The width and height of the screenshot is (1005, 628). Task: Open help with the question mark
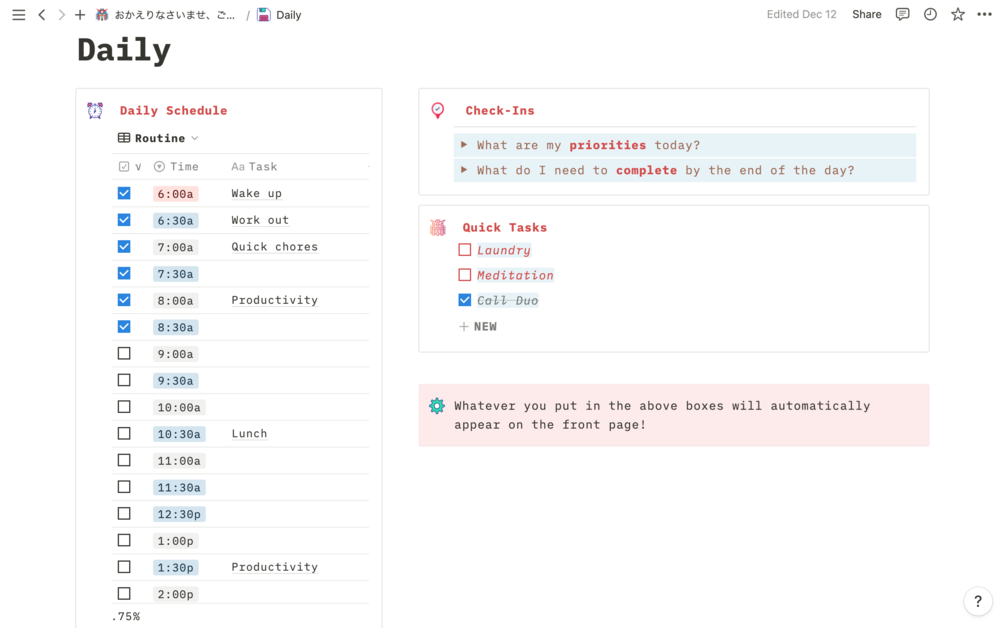[978, 601]
